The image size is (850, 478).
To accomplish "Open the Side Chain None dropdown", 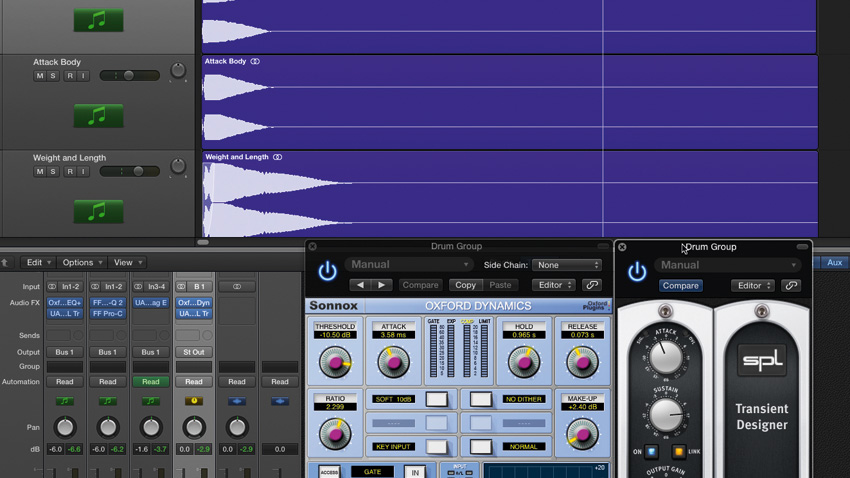I will click(567, 265).
